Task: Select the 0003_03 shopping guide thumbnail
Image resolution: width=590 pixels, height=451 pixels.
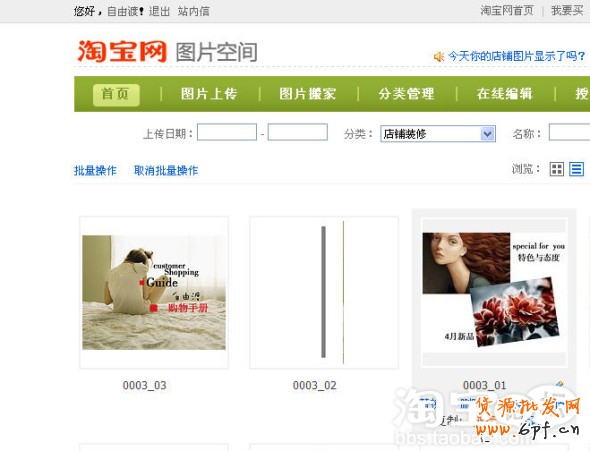Action: pos(154,292)
